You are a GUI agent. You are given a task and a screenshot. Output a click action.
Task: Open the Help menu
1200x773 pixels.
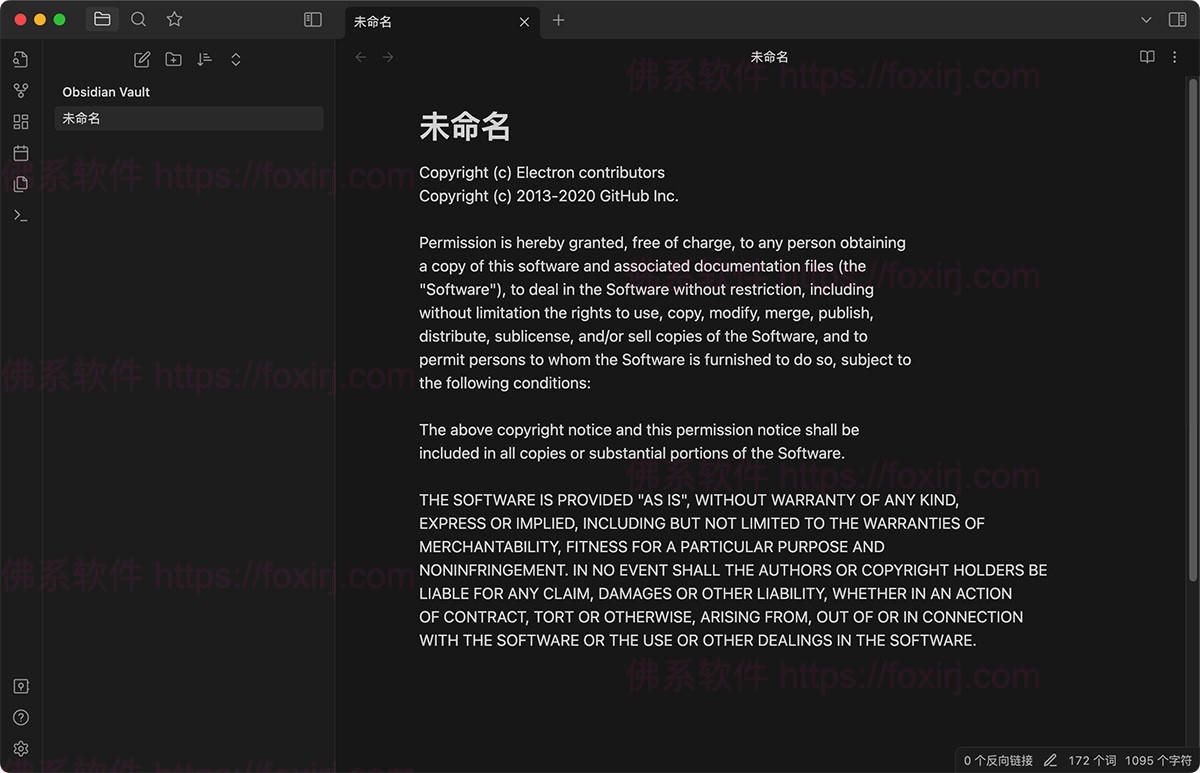(20, 717)
